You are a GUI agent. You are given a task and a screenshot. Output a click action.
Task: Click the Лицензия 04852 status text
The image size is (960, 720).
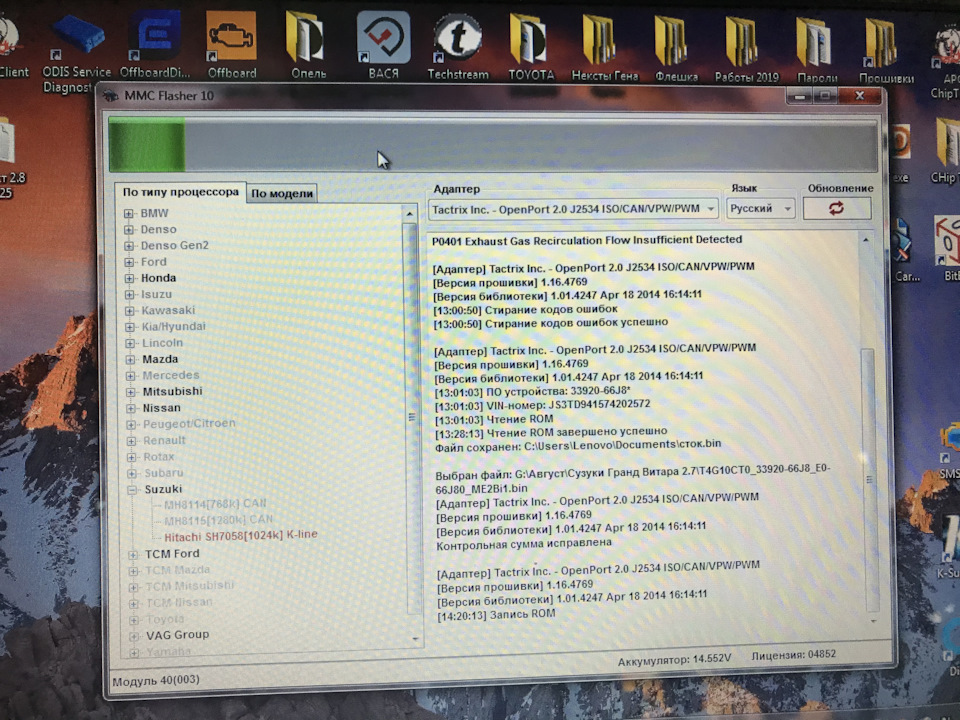point(793,654)
